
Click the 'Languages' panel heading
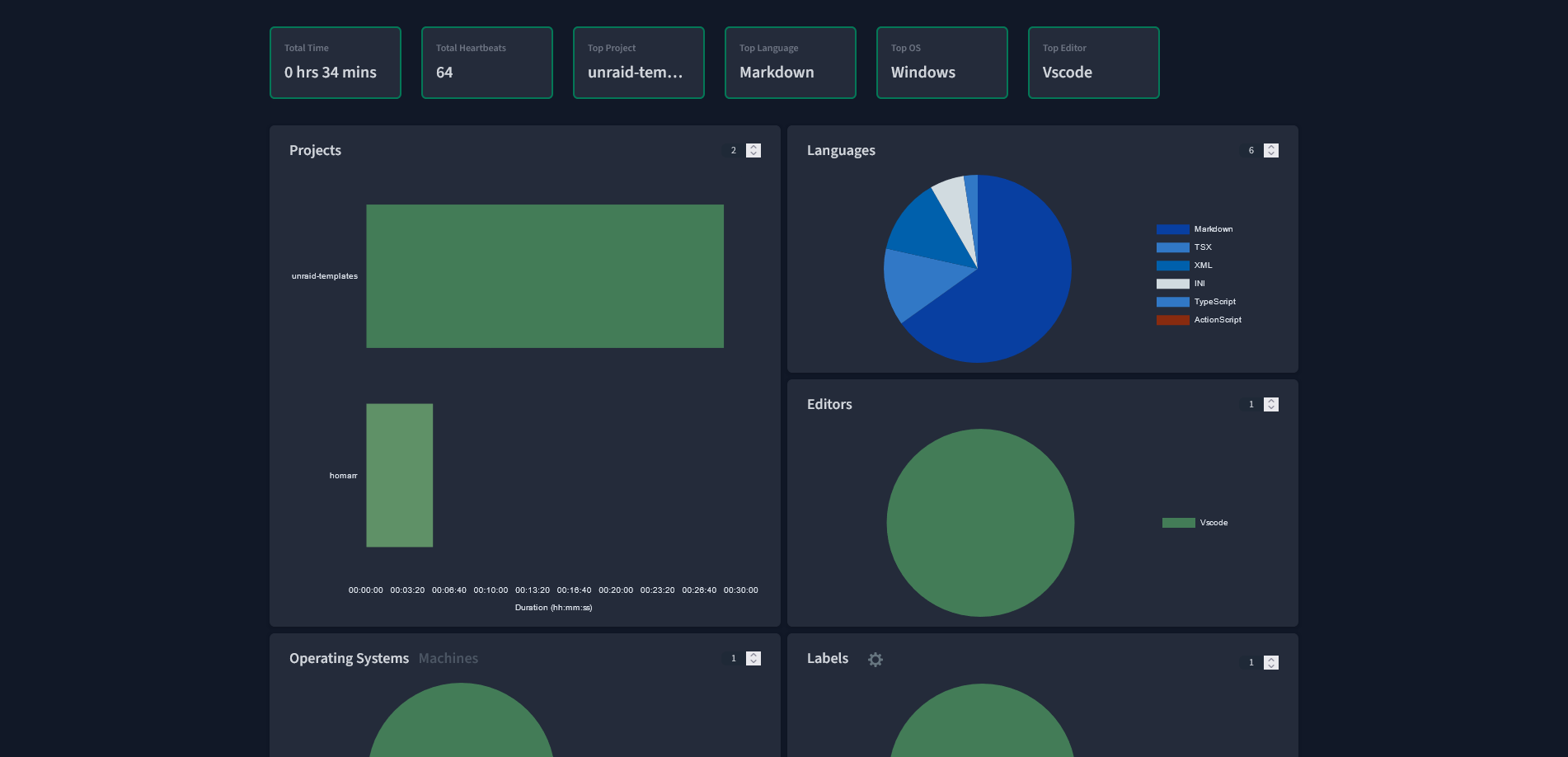coord(841,150)
